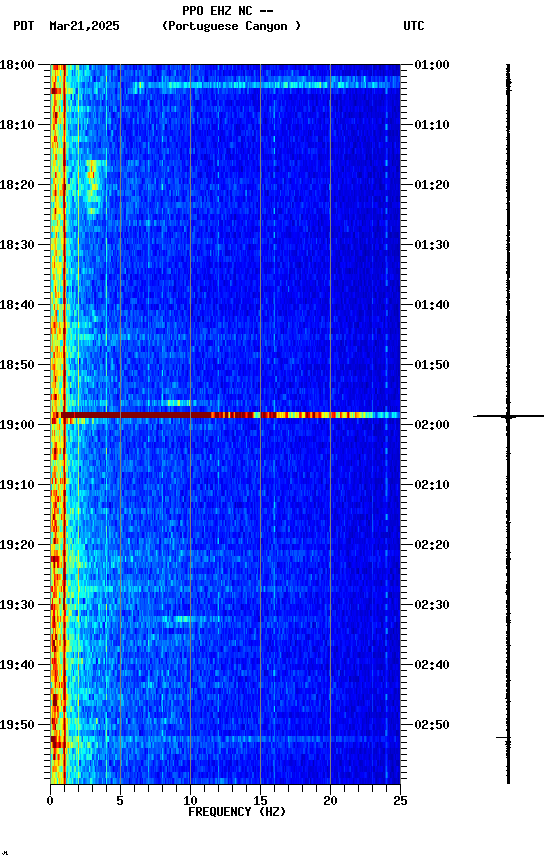Click the "19:50" PDT time label

pyautogui.click(x=17, y=725)
